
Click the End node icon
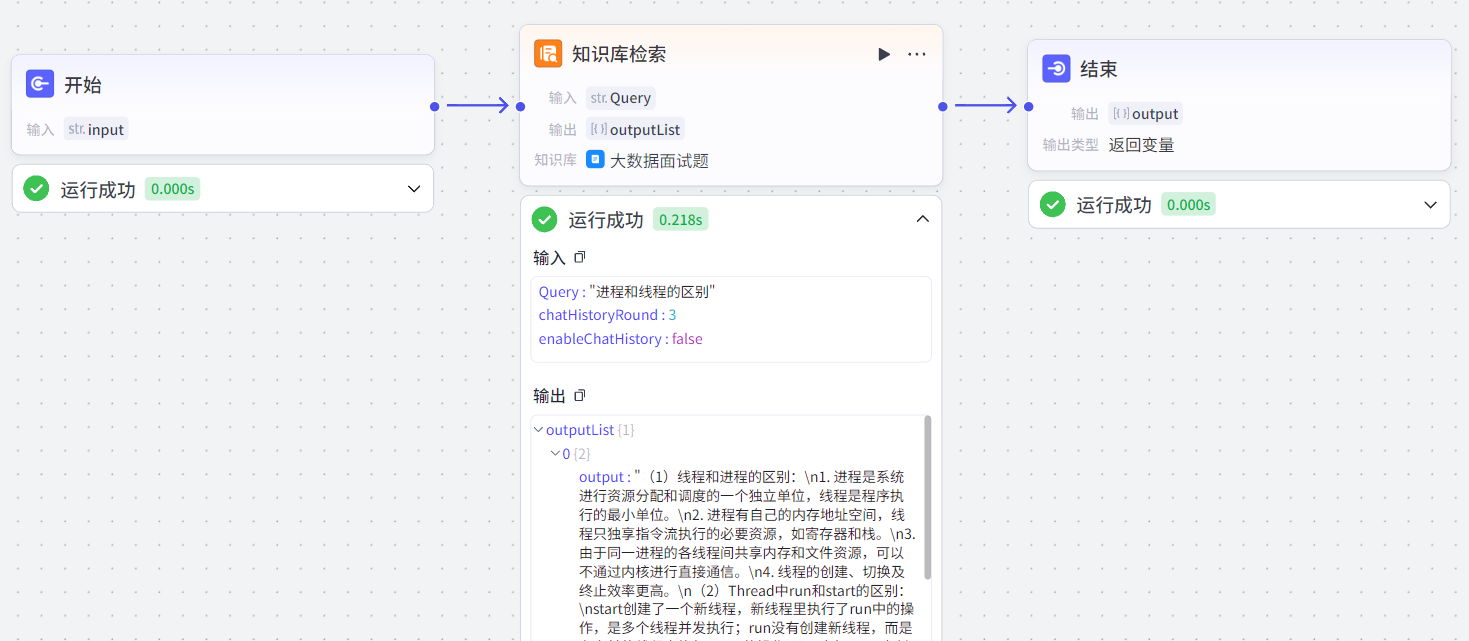click(1056, 69)
